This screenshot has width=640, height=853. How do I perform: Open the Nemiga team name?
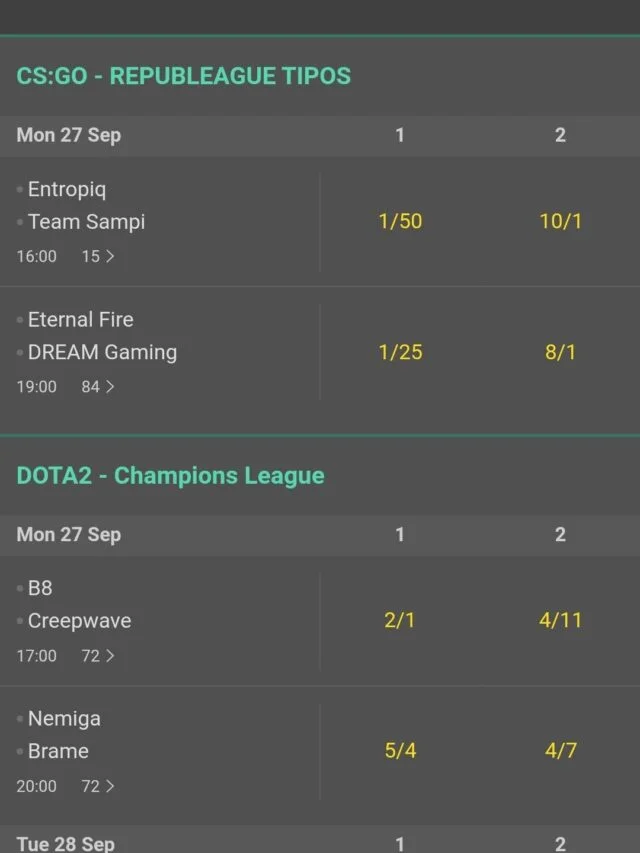click(x=64, y=719)
